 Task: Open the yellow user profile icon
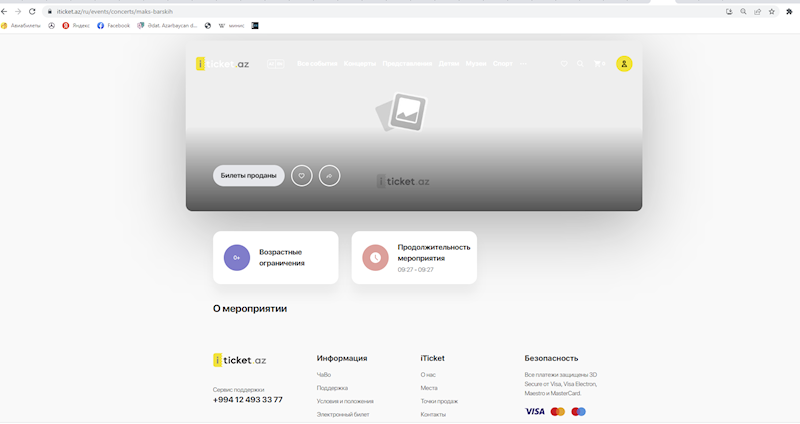624,64
